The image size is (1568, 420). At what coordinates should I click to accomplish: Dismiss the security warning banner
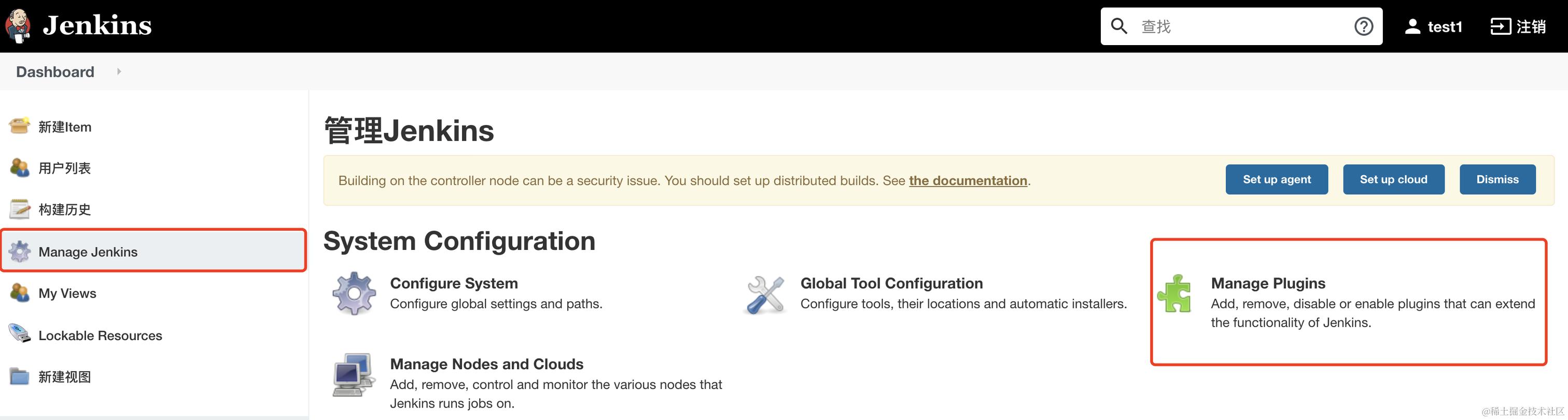(x=1497, y=179)
